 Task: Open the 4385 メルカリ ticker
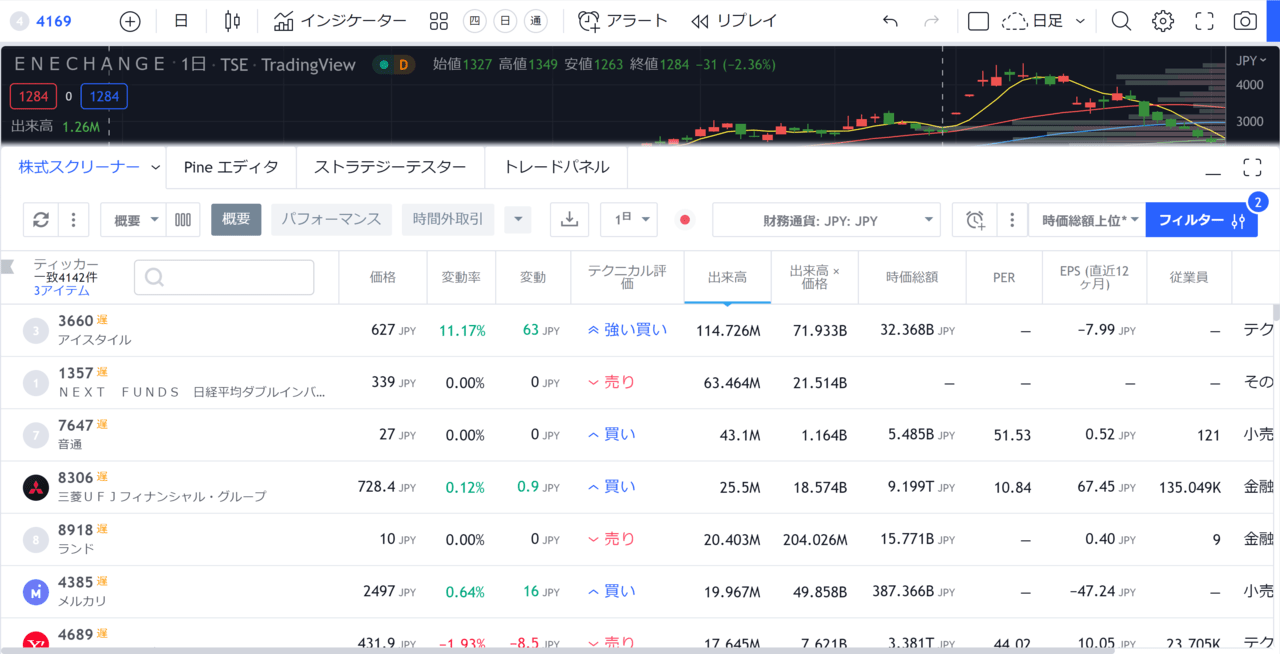[x=76, y=581]
